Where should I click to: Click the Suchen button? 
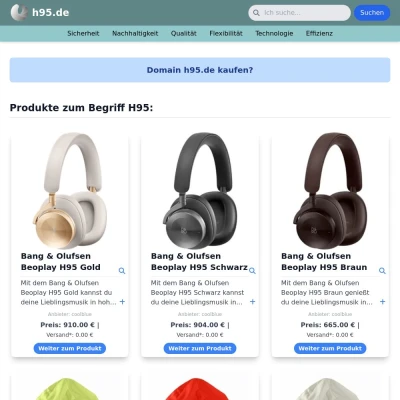[372, 13]
